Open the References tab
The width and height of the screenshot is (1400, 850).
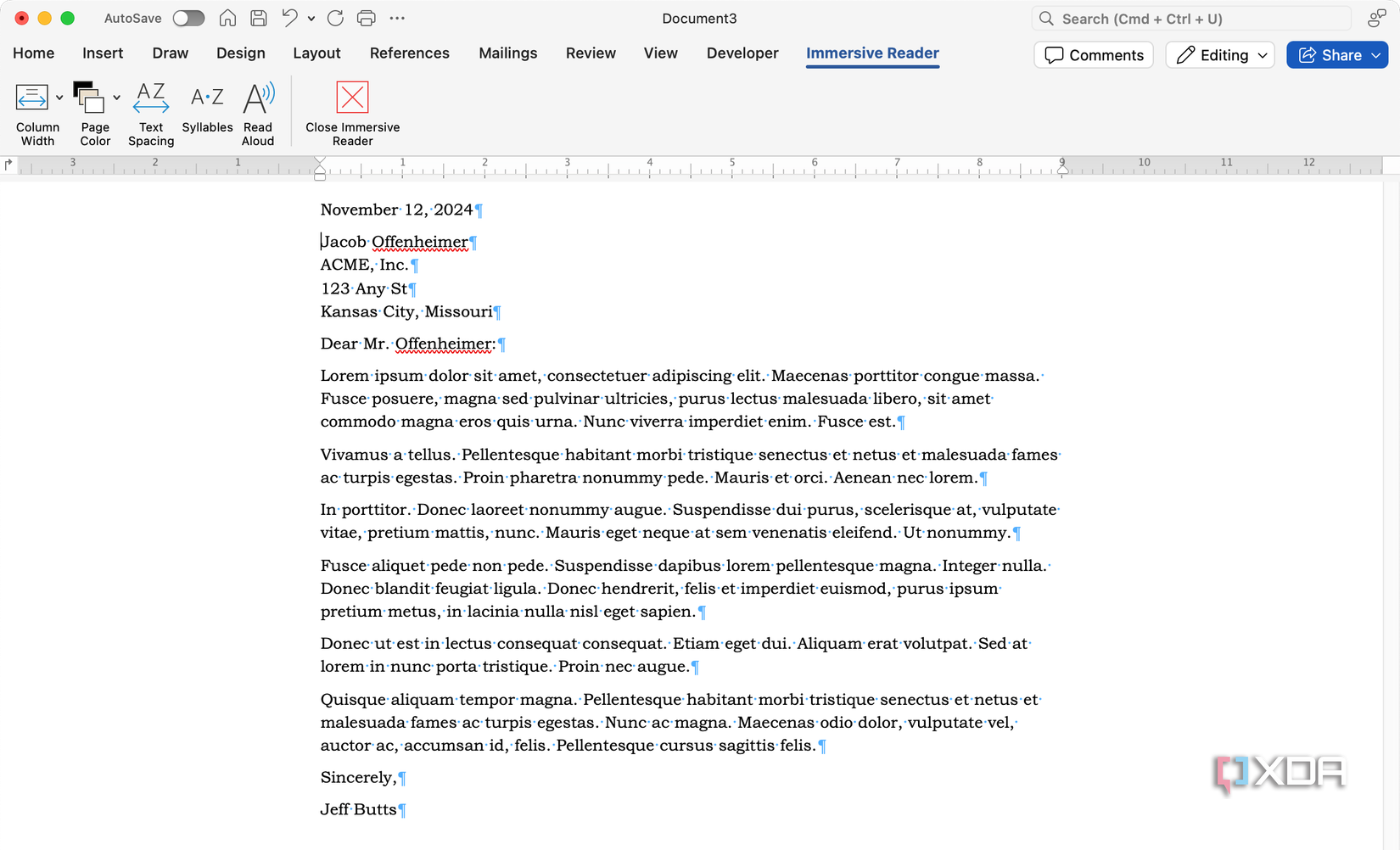[x=410, y=53]
